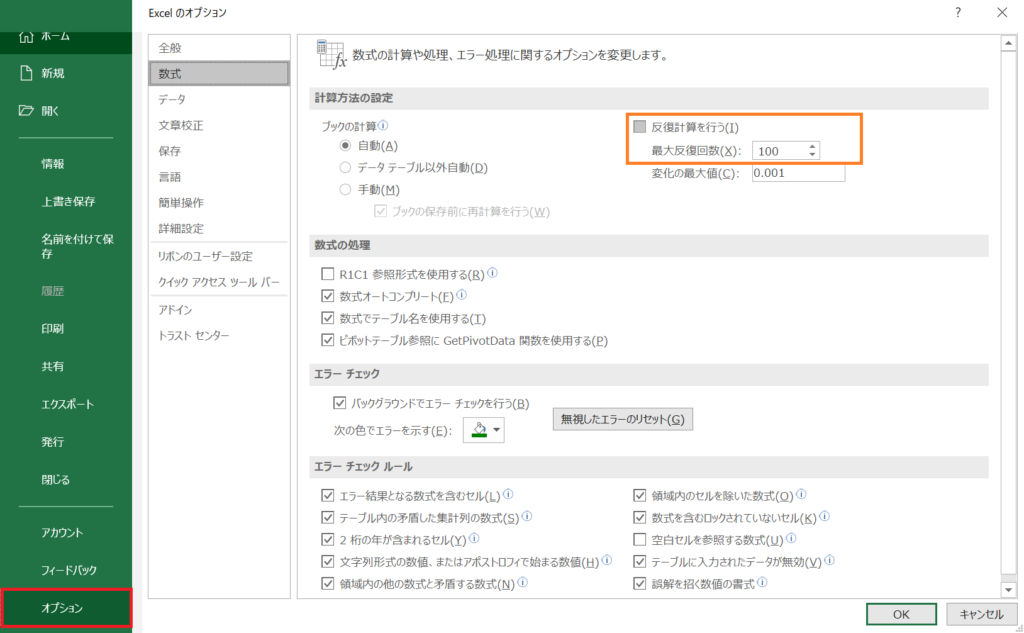Click the formula fx icon at top
Screen dimensions: 1024x633
331,54
